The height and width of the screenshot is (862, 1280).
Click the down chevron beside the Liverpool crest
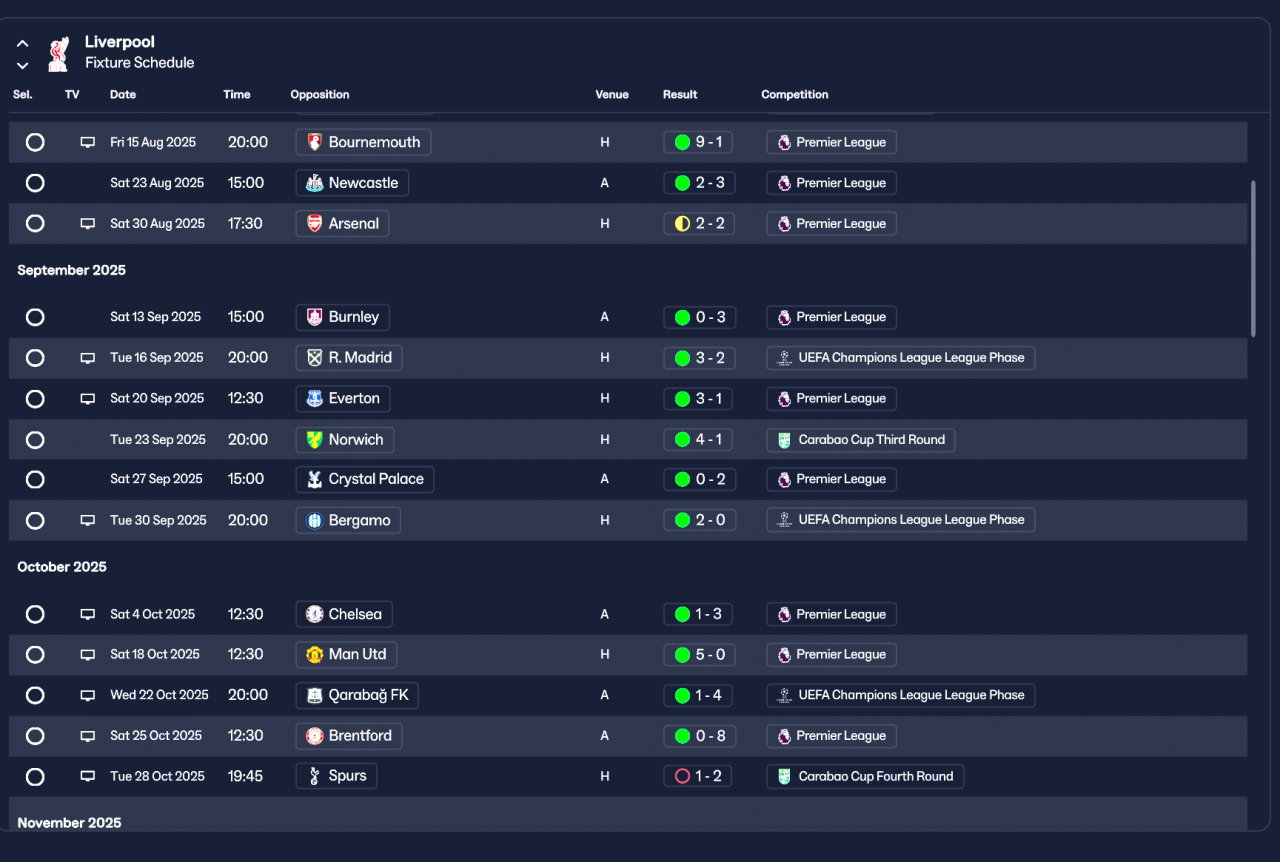[x=22, y=66]
